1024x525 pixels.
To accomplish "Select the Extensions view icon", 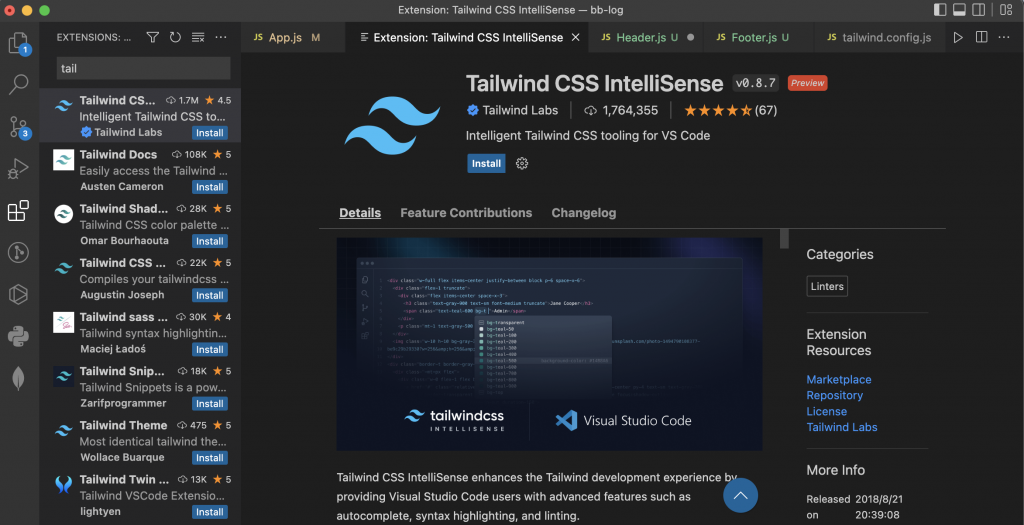I will (18, 211).
